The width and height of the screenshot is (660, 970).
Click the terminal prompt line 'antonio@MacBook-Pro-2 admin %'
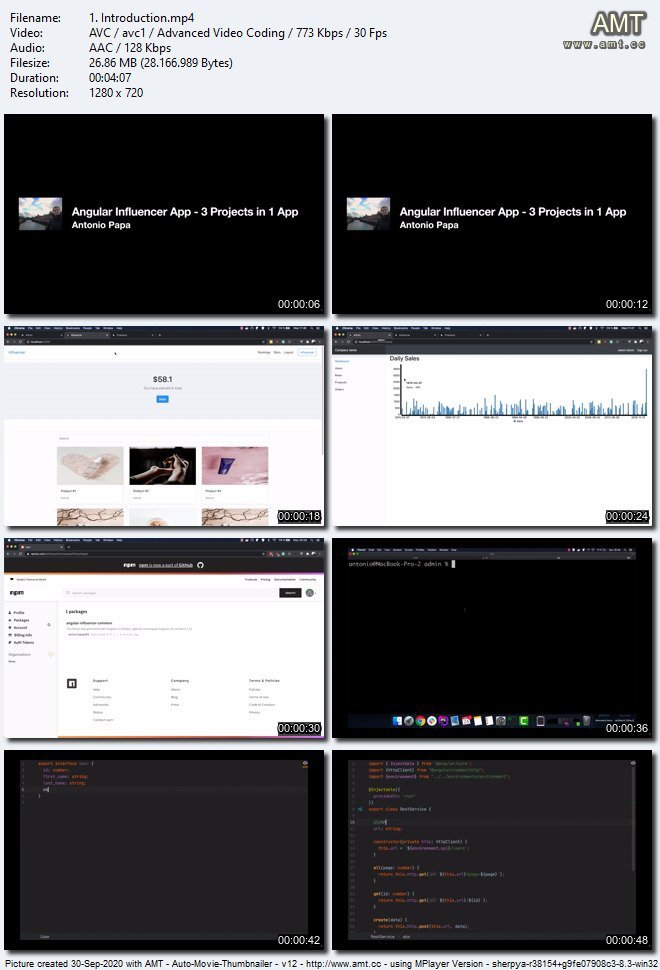(399, 564)
